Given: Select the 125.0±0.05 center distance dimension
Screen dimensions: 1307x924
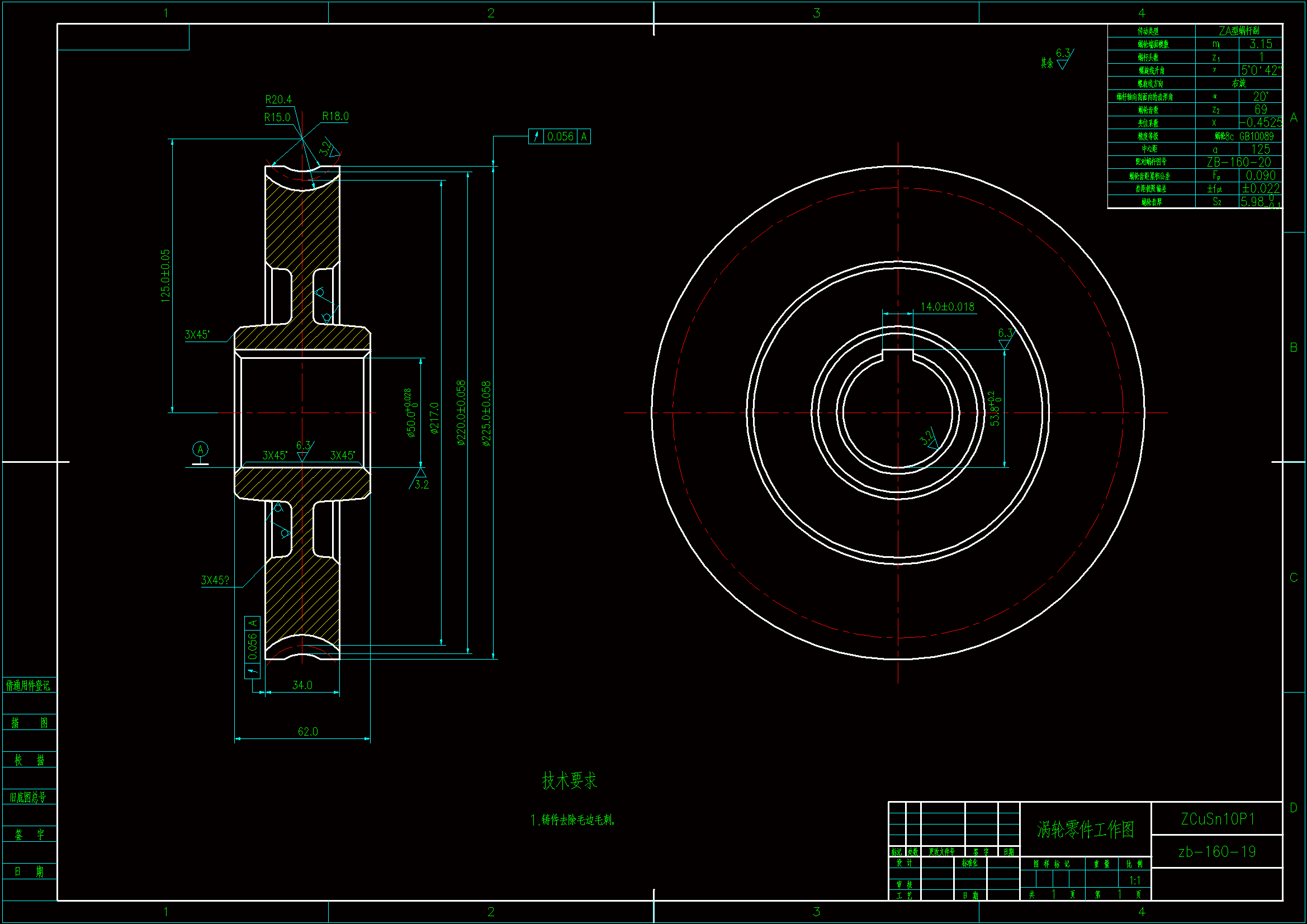Looking at the screenshot, I should (x=165, y=276).
